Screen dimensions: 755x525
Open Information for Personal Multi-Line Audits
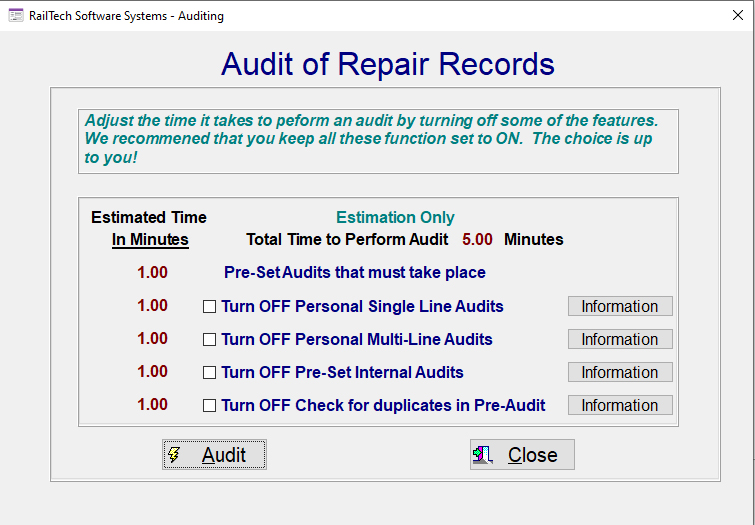coord(620,339)
